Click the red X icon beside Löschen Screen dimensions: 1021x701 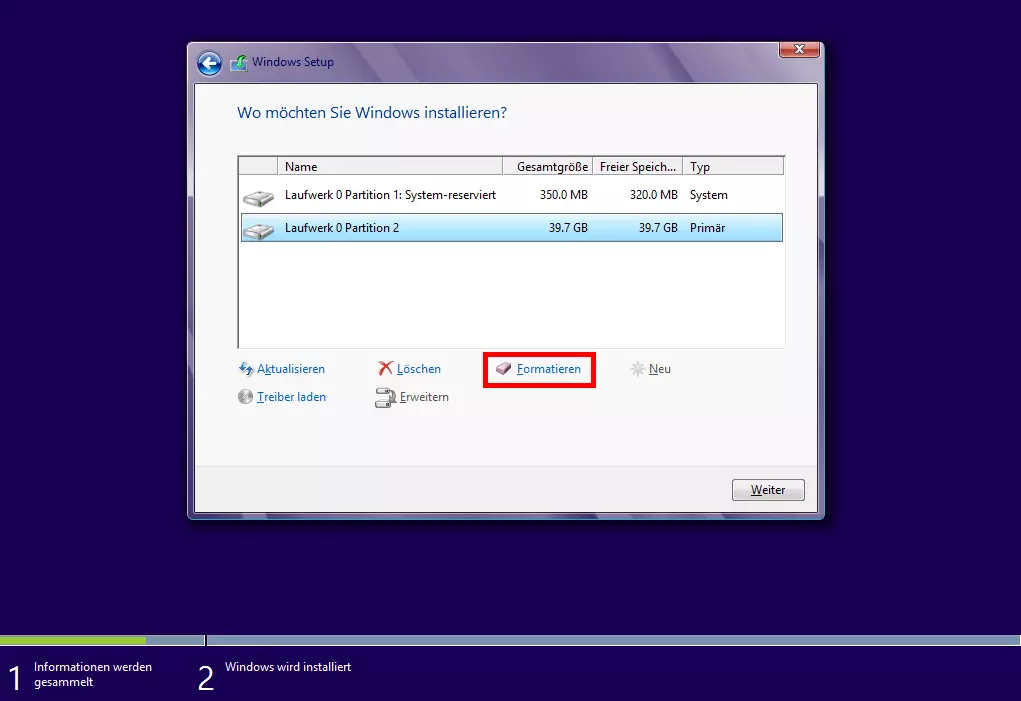tap(385, 368)
